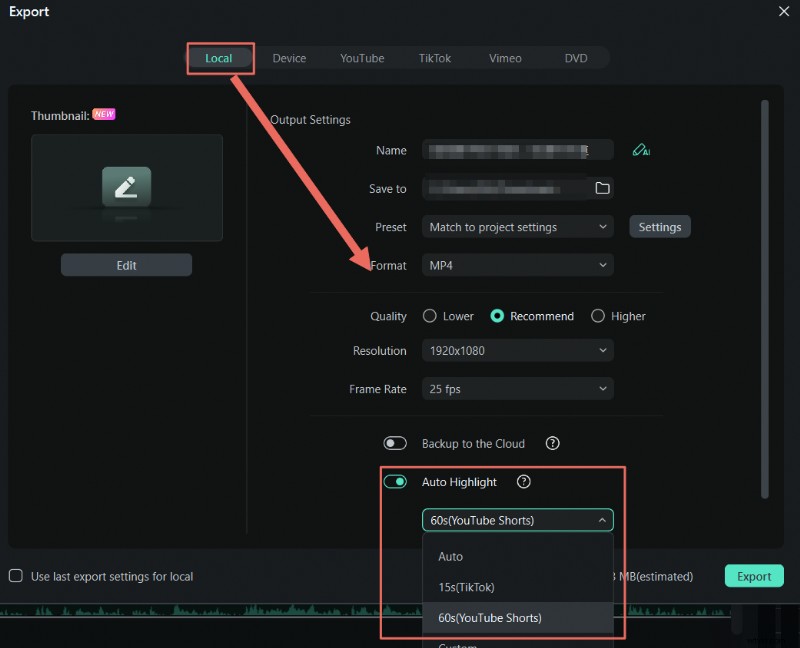Disable the Auto Highlight toggle
The width and height of the screenshot is (800, 648).
point(395,481)
